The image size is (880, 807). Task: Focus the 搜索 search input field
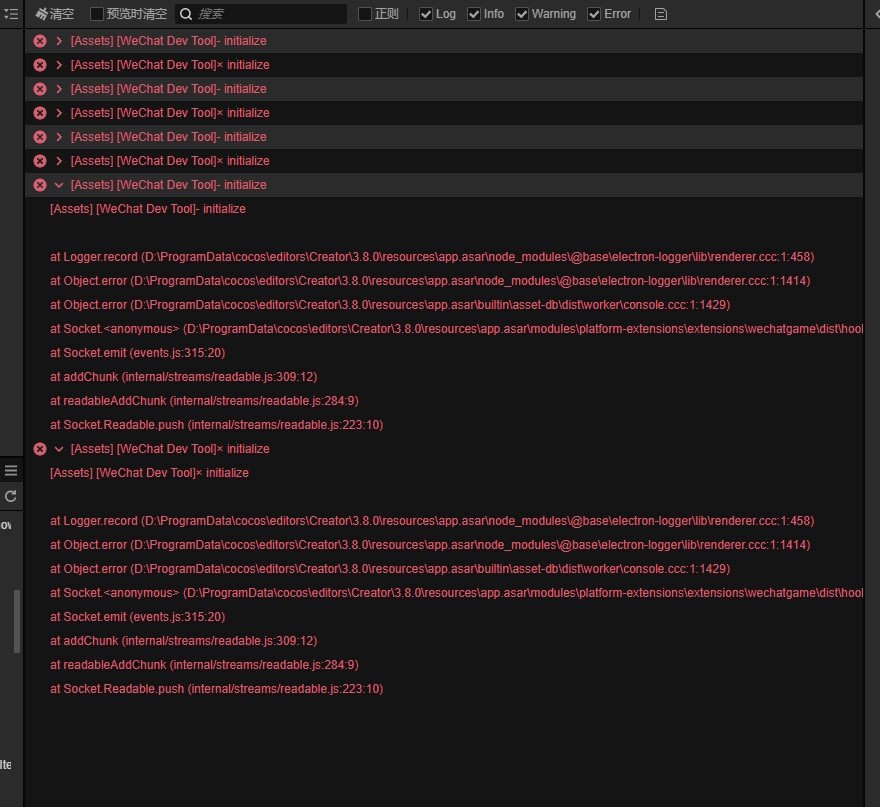pos(261,14)
